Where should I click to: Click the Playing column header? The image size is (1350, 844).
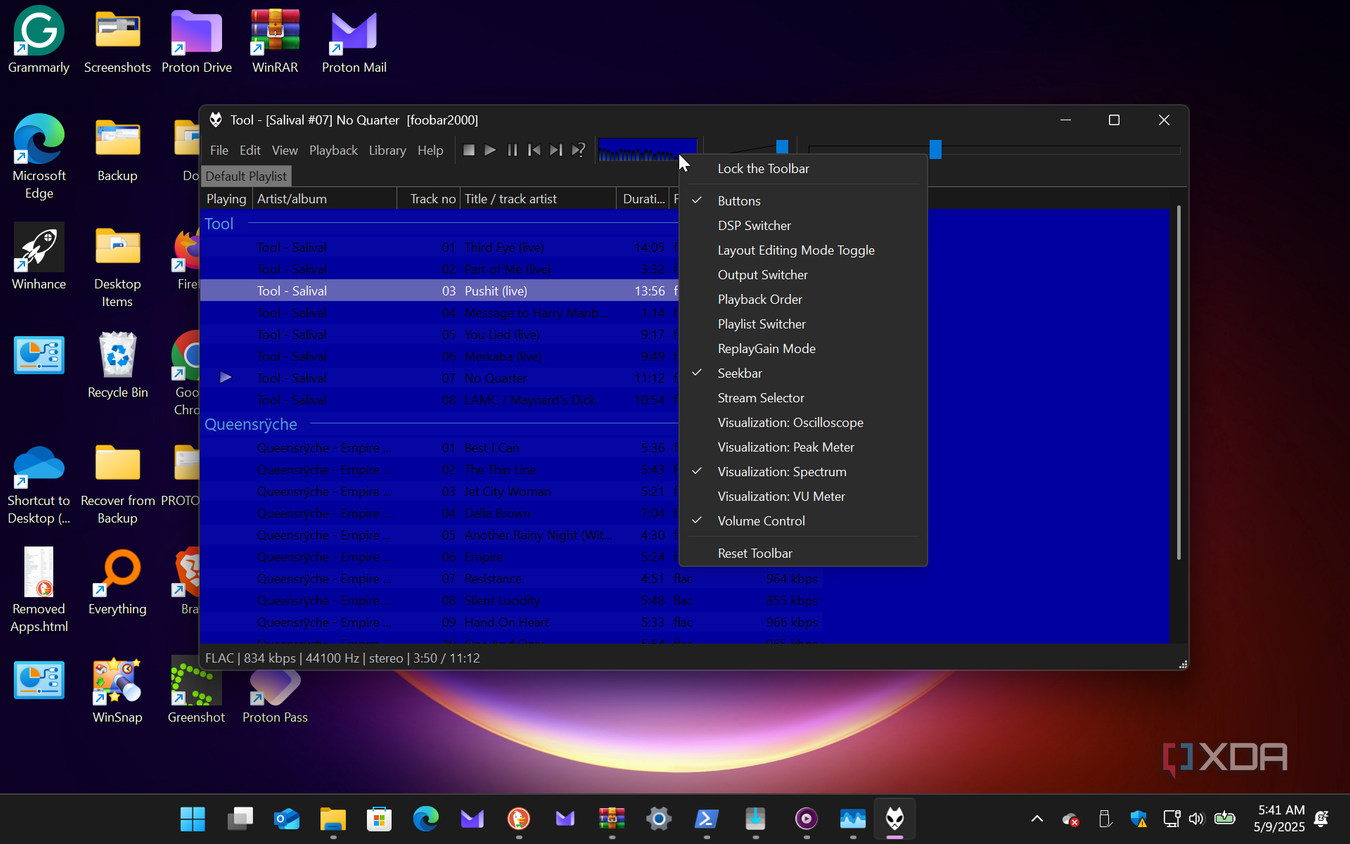tap(226, 199)
